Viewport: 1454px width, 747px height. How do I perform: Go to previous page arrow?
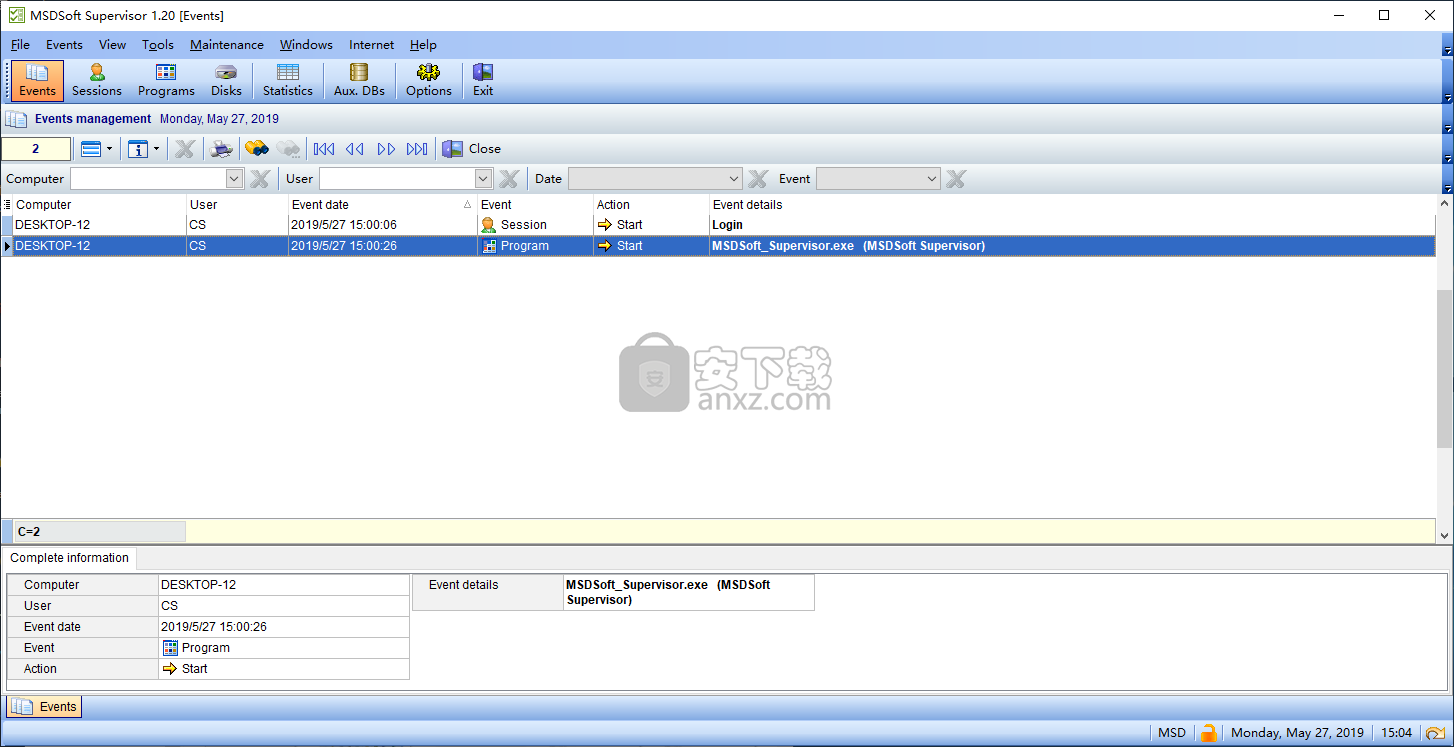(355, 149)
